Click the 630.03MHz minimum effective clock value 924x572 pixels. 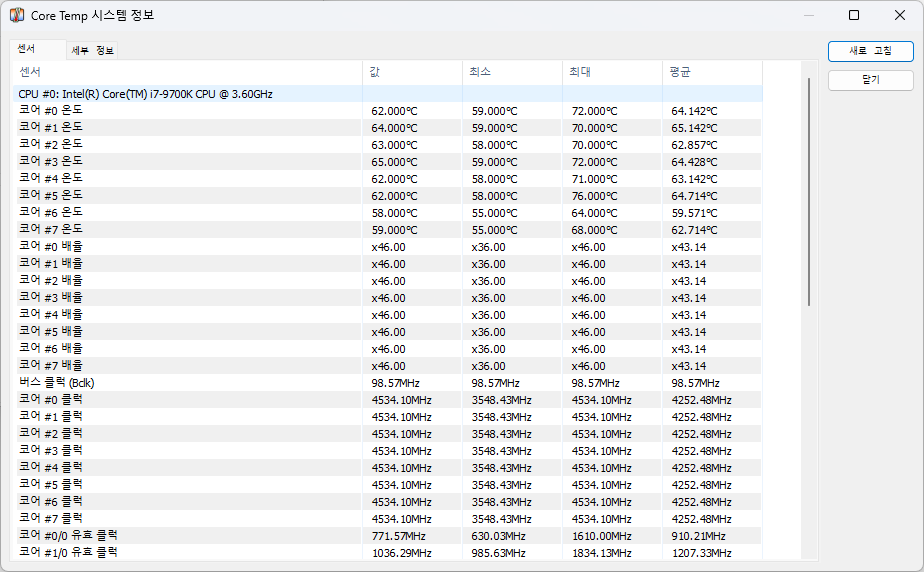[x=499, y=536]
